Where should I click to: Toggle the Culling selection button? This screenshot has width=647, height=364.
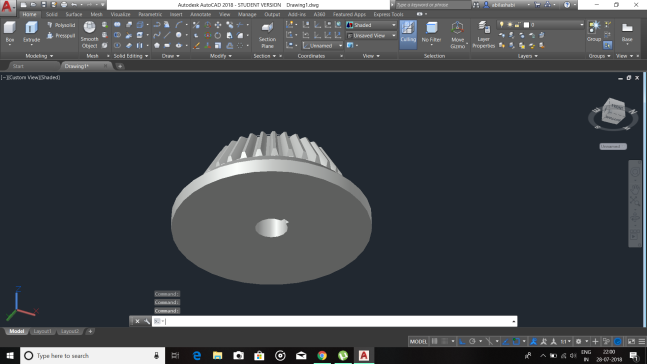click(x=408, y=33)
